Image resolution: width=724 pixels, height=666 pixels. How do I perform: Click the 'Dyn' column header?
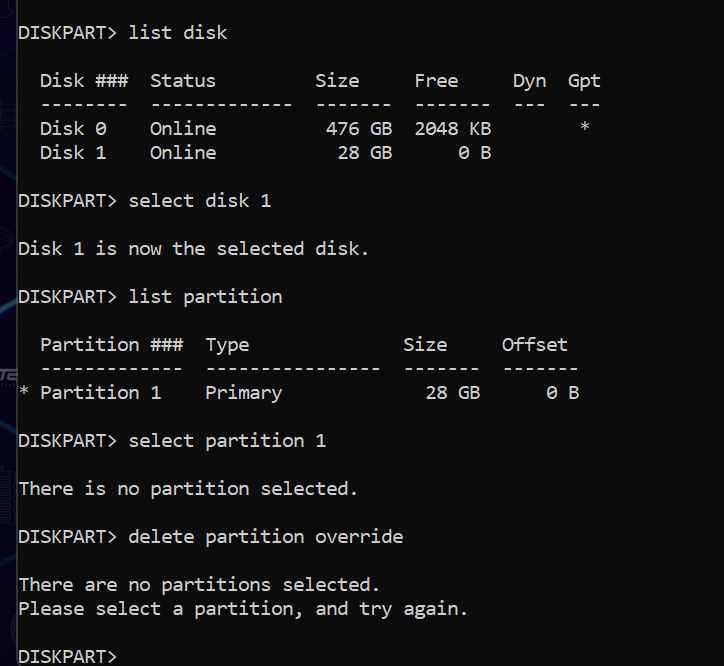click(529, 81)
